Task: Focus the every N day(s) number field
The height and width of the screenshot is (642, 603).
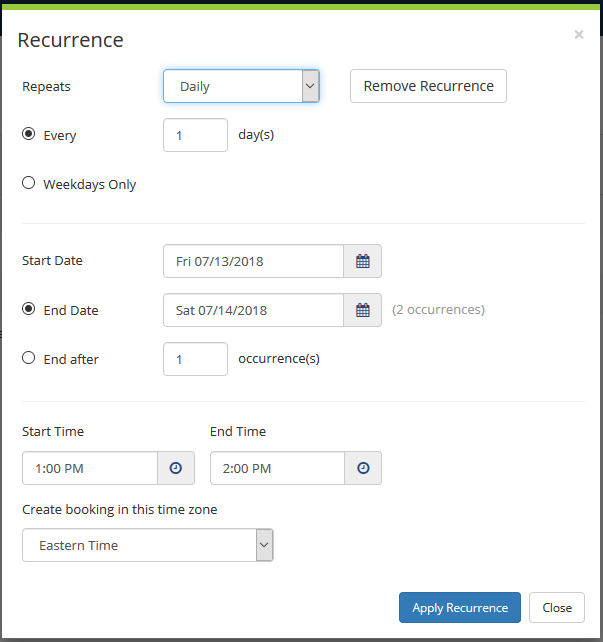Action: (195, 135)
